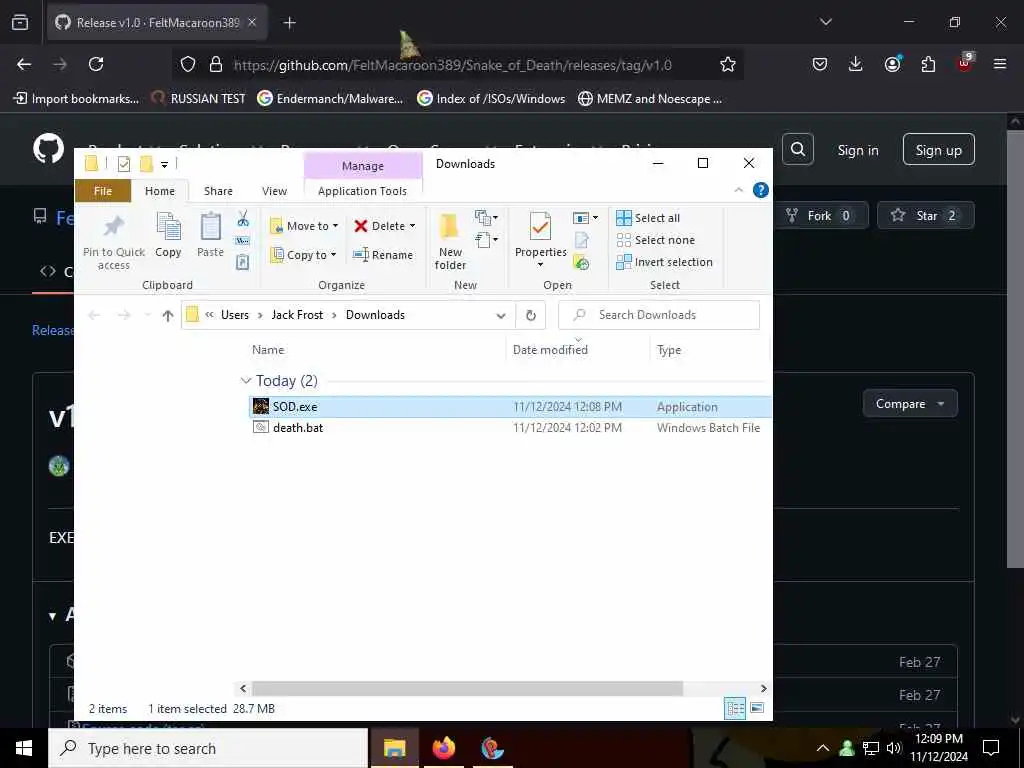Click the Cut scissors icon
Screen dimensions: 1024x768
click(x=243, y=218)
